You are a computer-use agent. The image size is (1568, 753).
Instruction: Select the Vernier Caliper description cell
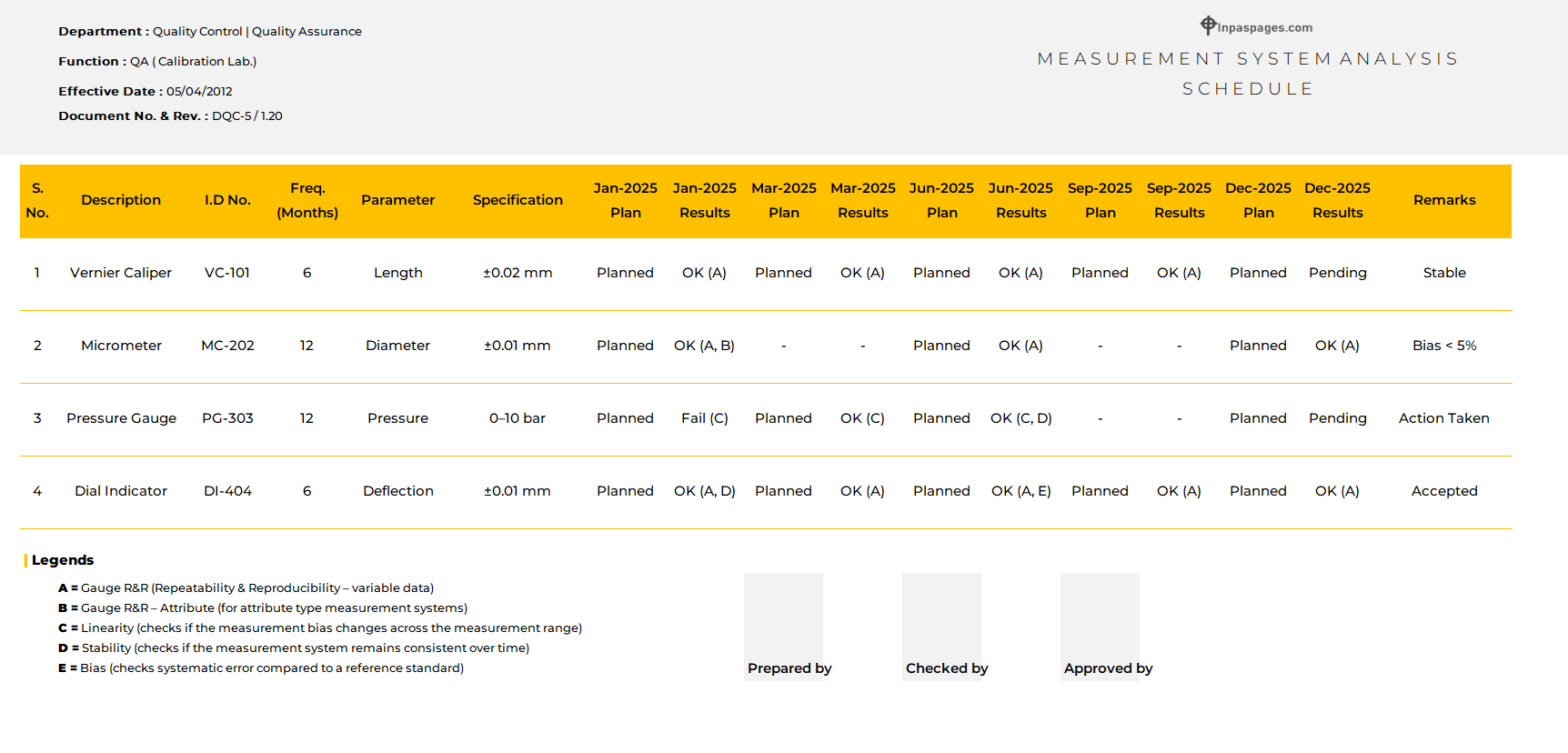point(121,273)
